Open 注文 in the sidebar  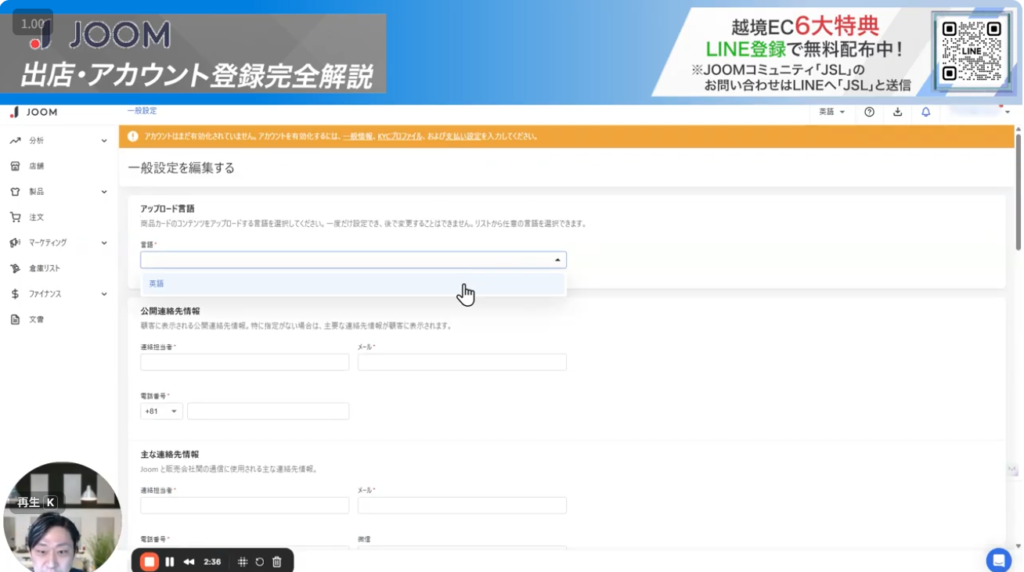click(x=36, y=217)
